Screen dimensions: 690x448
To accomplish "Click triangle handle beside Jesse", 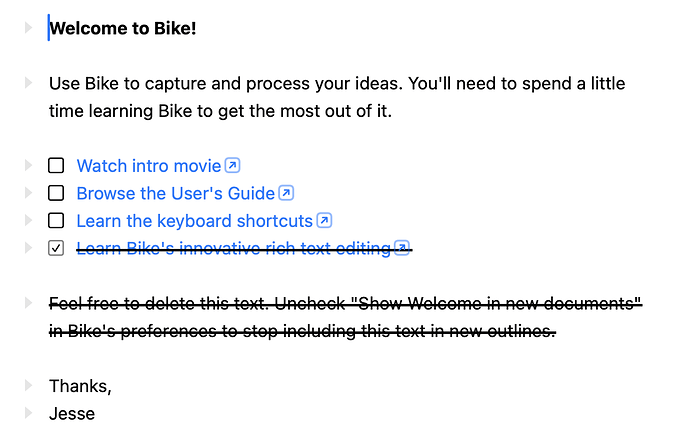I will pyautogui.click(x=29, y=413).
